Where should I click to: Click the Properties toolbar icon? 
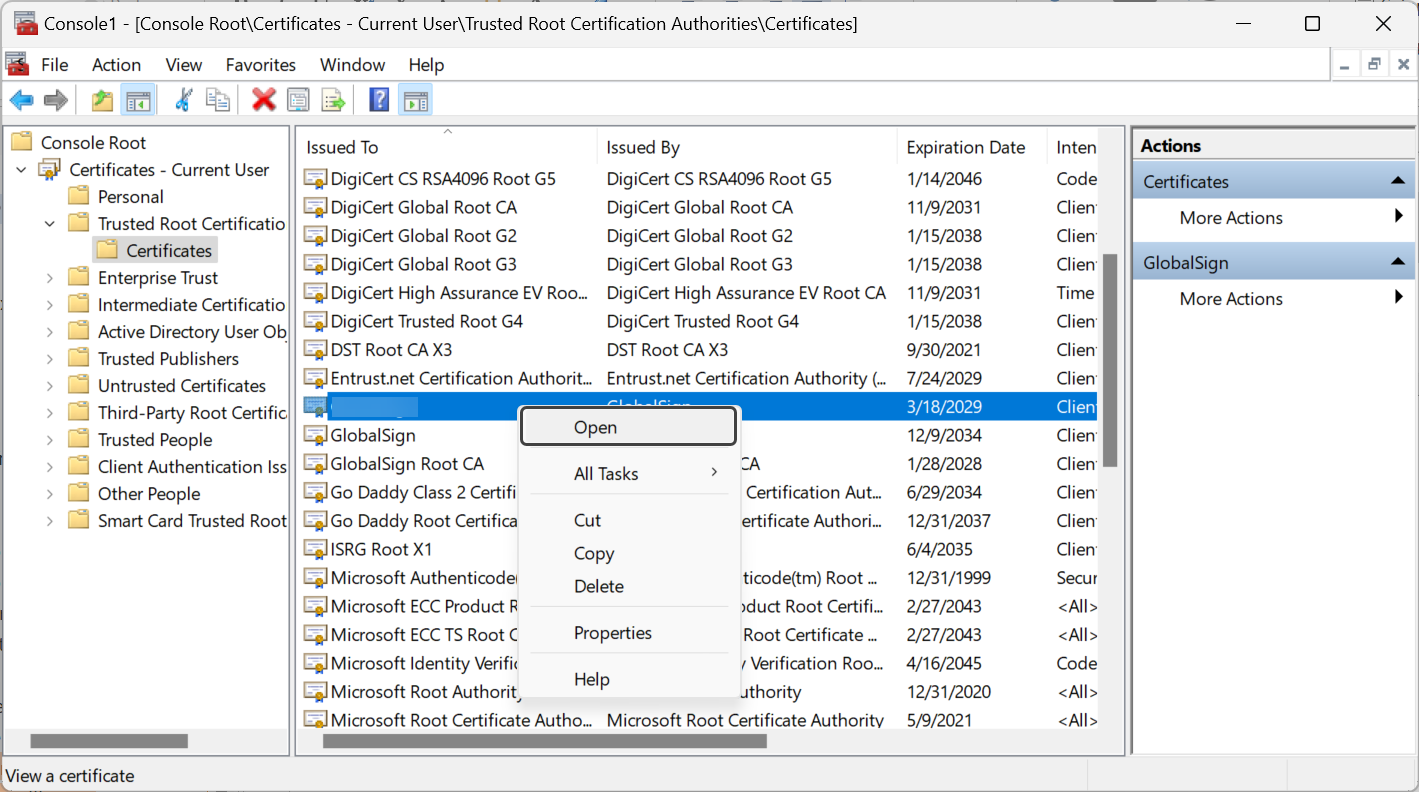pos(298,100)
